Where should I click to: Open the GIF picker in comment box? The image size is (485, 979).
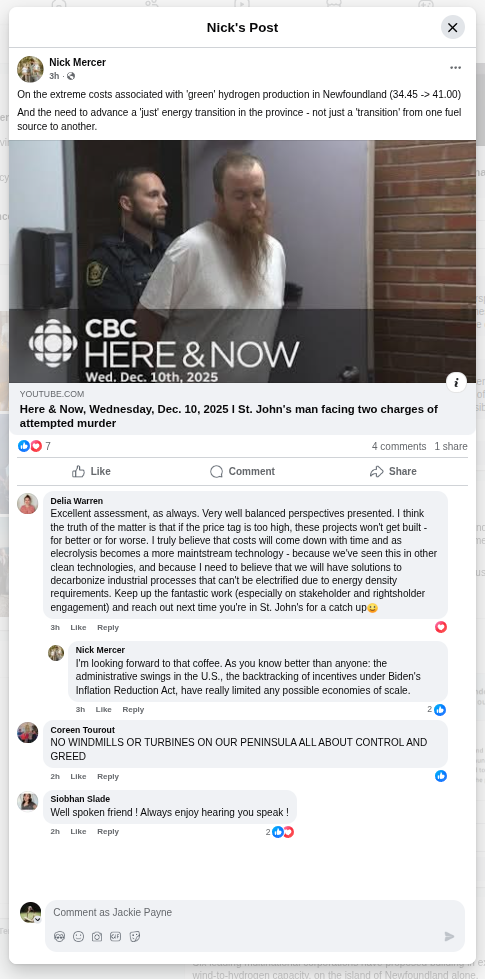(x=115, y=937)
